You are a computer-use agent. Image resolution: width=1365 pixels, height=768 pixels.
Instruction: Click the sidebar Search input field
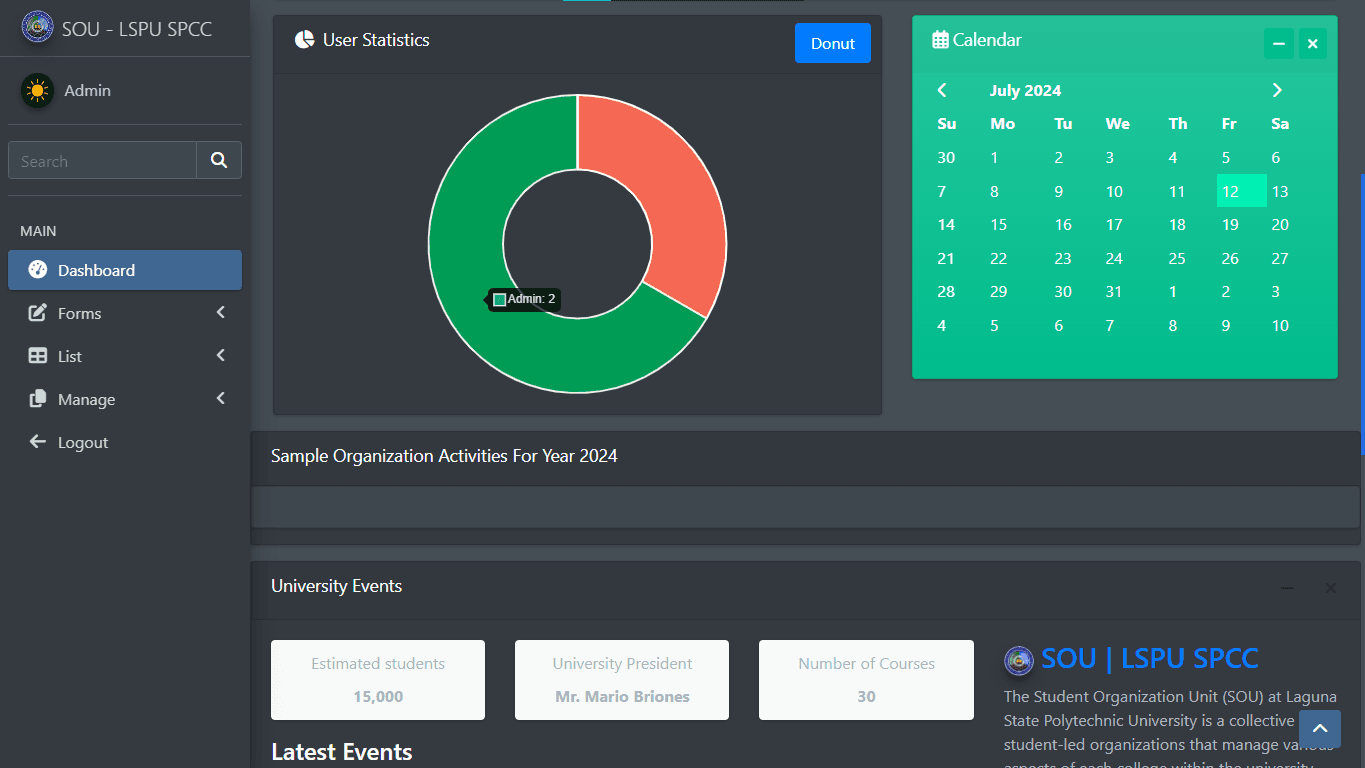click(102, 160)
